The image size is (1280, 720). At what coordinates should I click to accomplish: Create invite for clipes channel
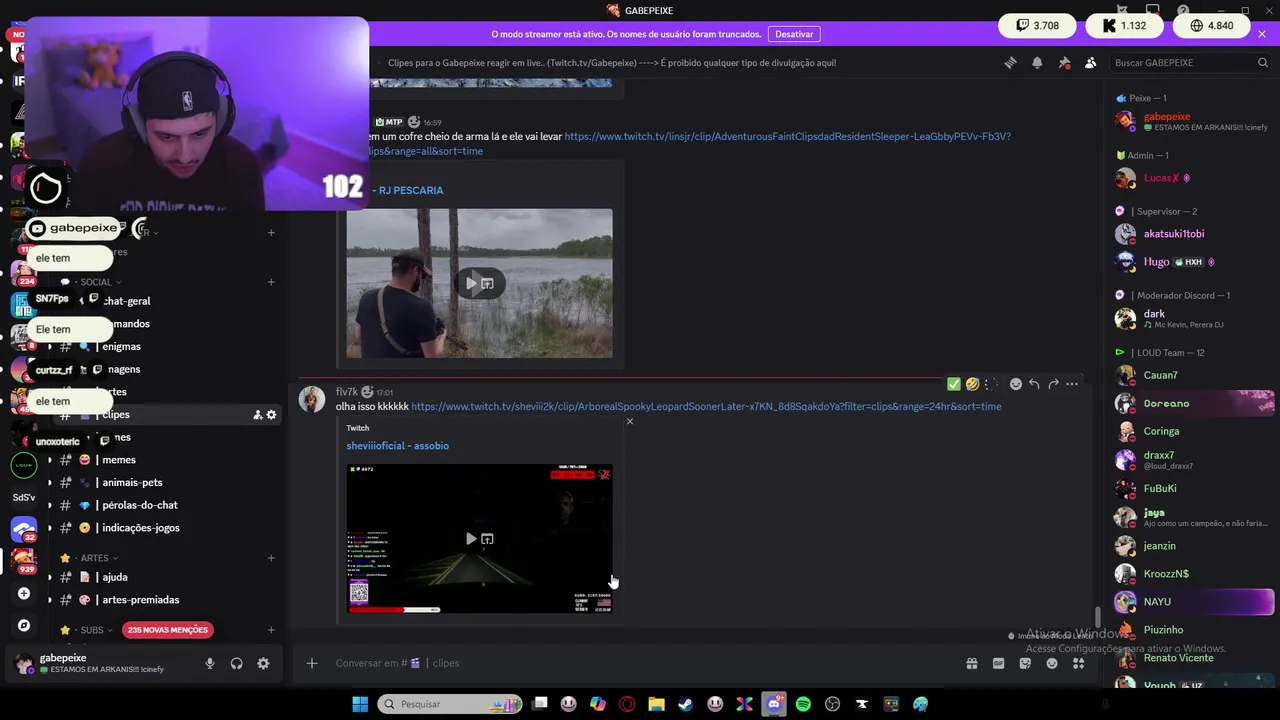point(257,415)
